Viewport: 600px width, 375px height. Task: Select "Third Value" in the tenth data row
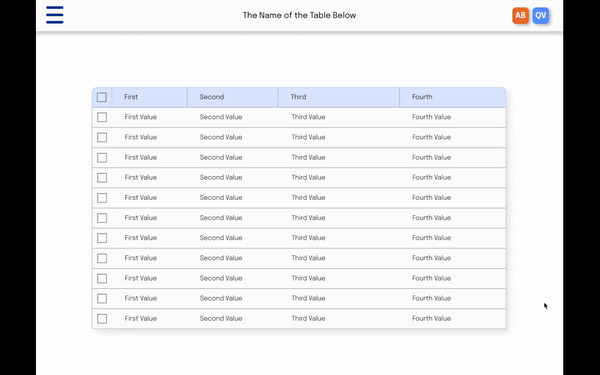coord(308,298)
